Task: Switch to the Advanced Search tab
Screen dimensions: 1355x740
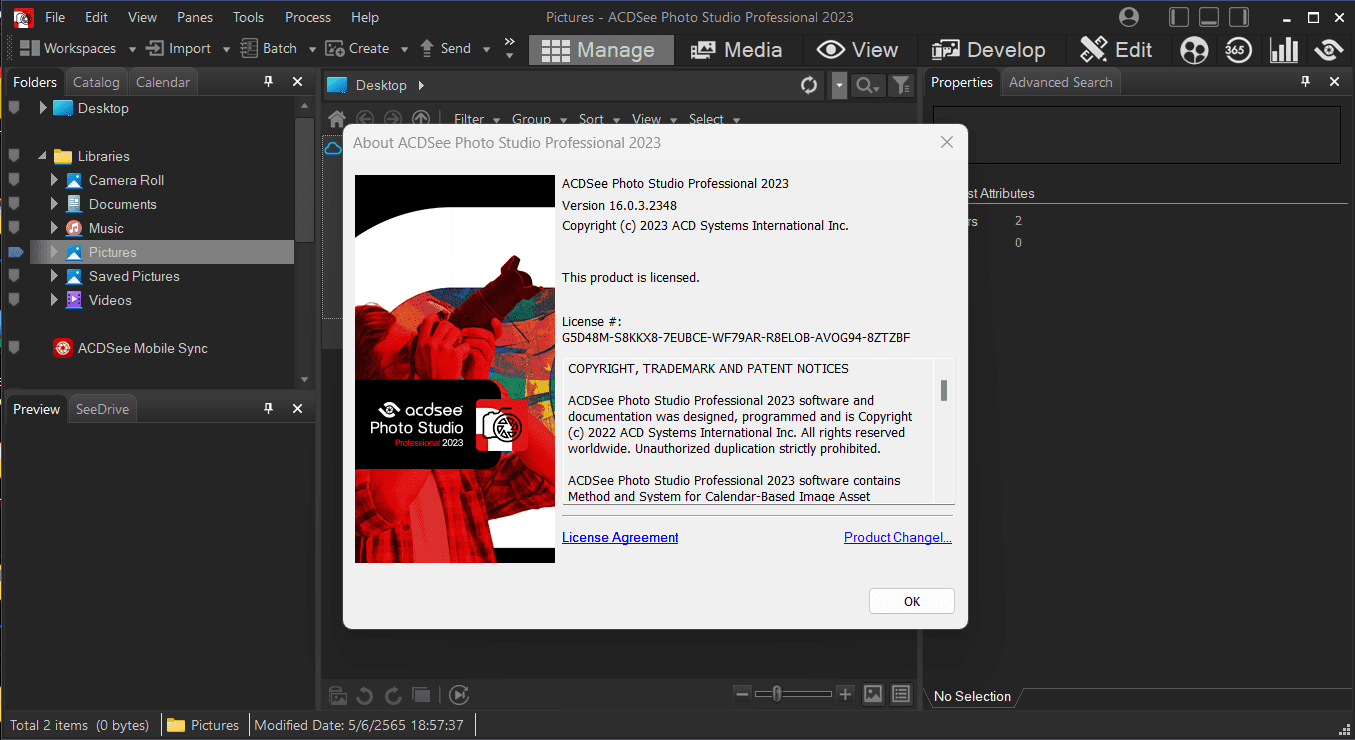Action: [x=1061, y=82]
